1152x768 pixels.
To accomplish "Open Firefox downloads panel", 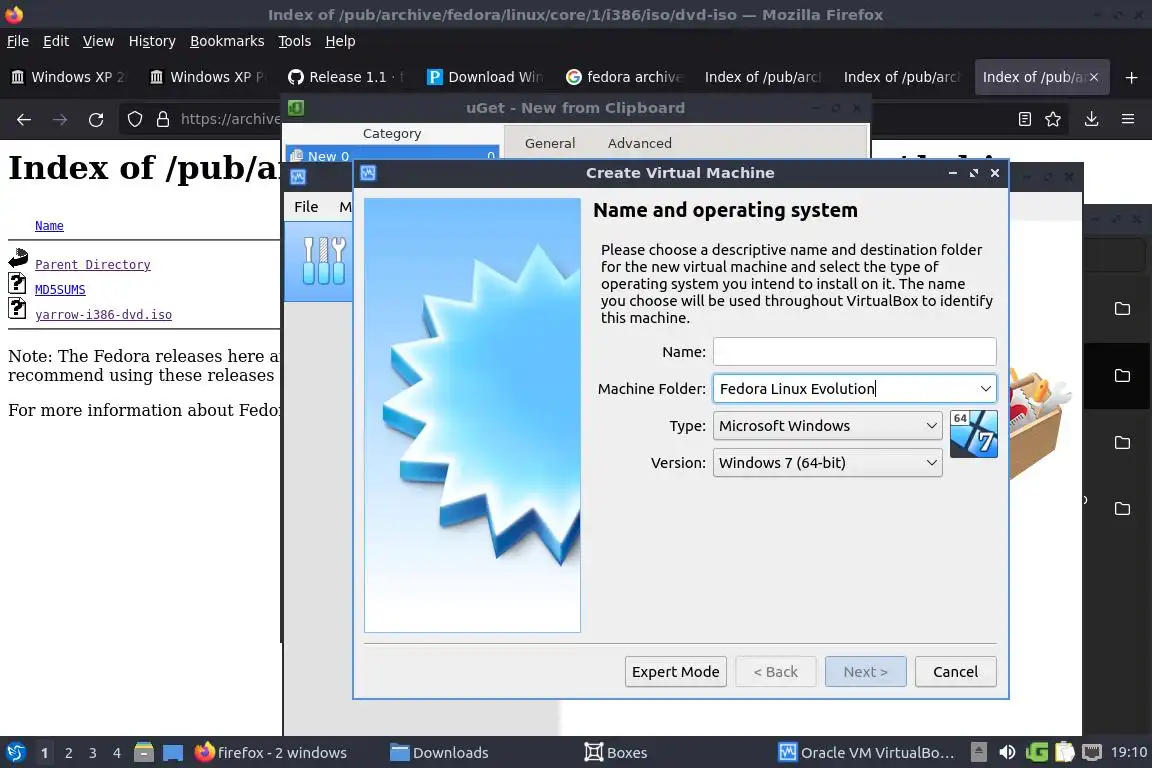I will pos(1091,119).
